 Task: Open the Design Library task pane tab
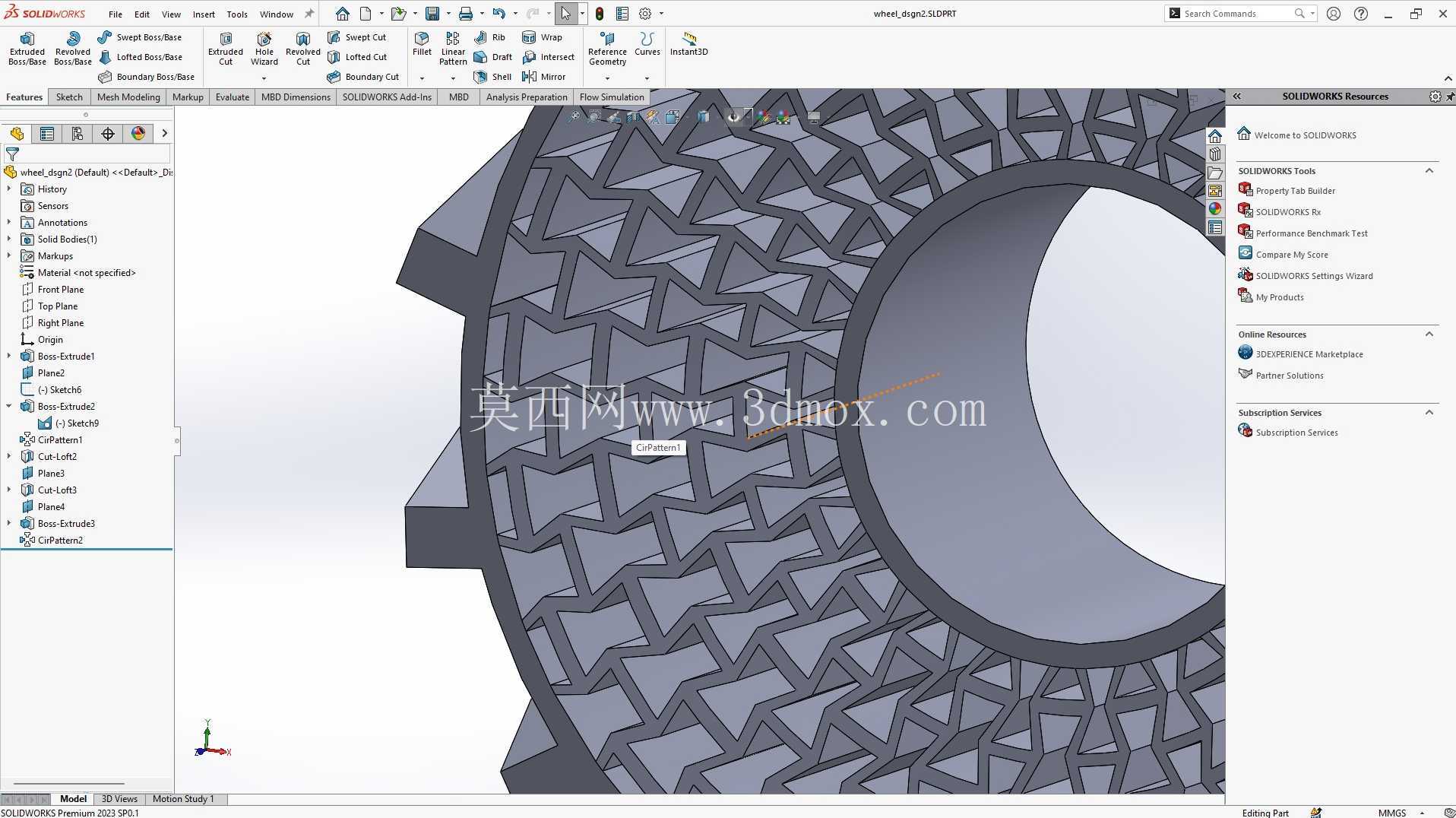1215,154
